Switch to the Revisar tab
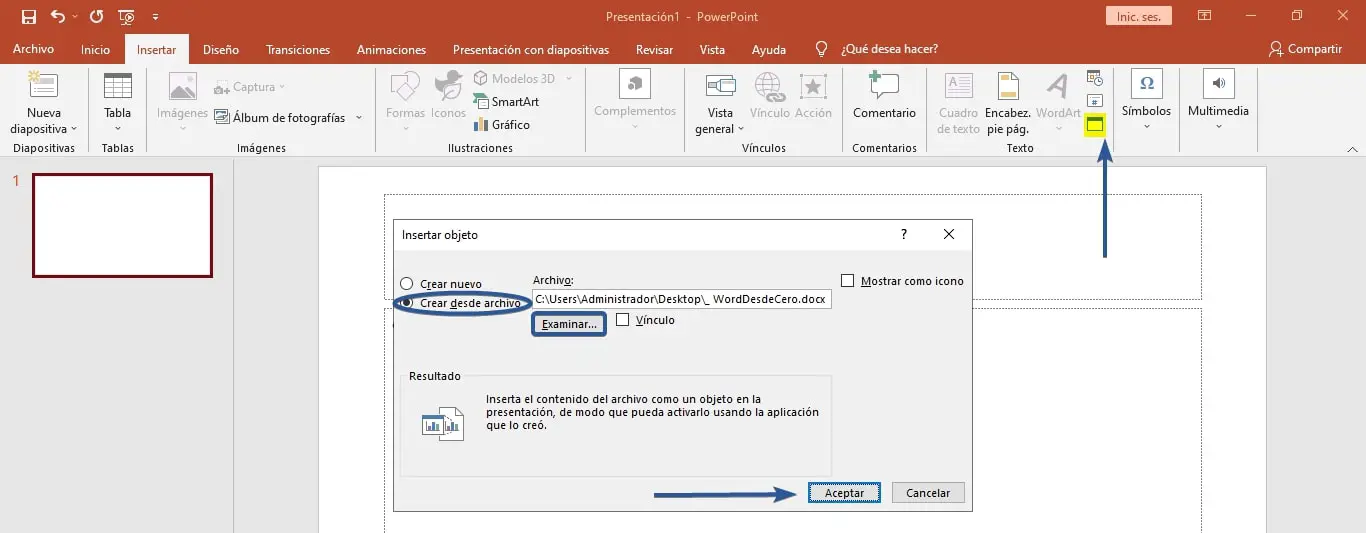 654,49
